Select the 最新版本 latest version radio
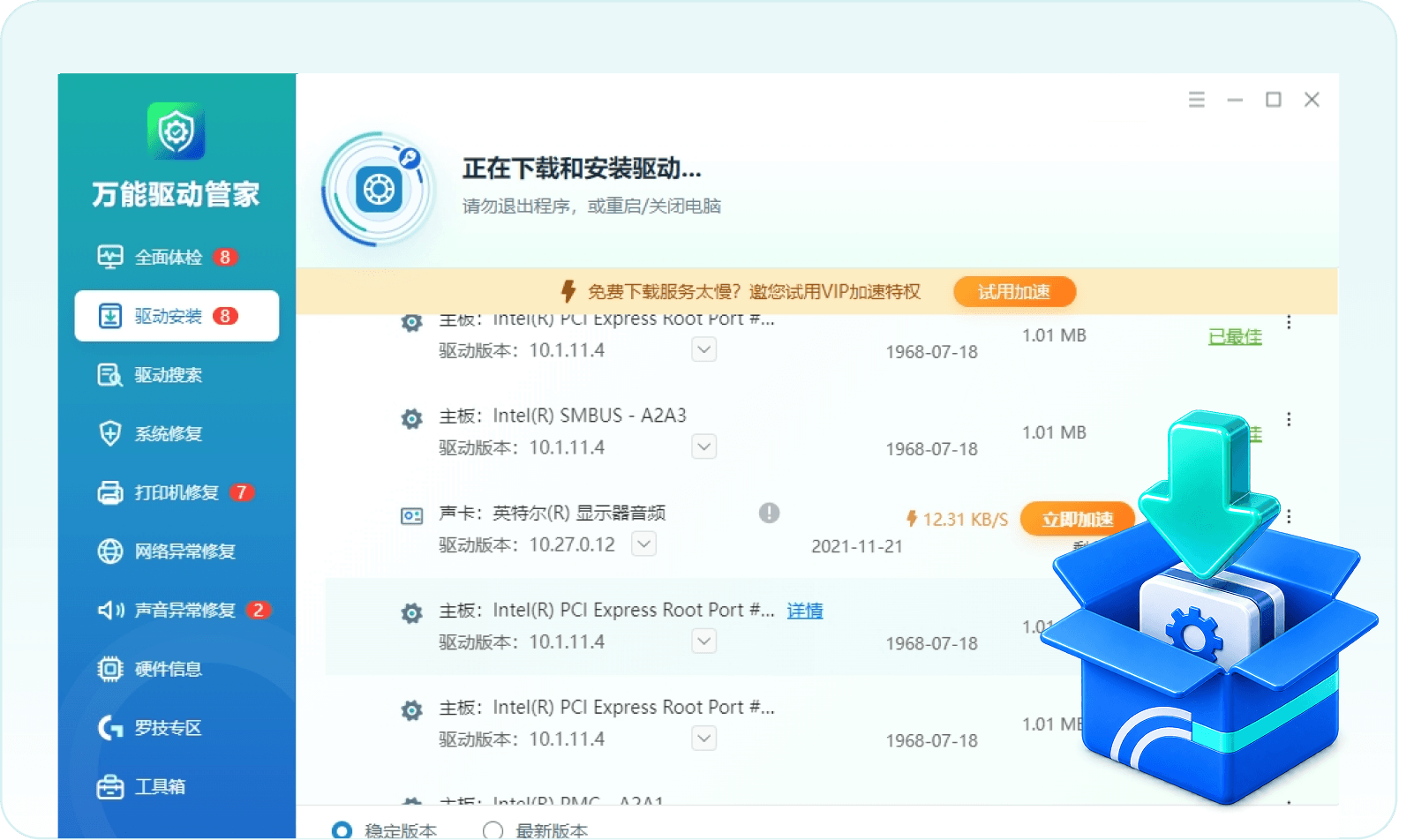This screenshot has width=1414, height=840. tap(493, 830)
